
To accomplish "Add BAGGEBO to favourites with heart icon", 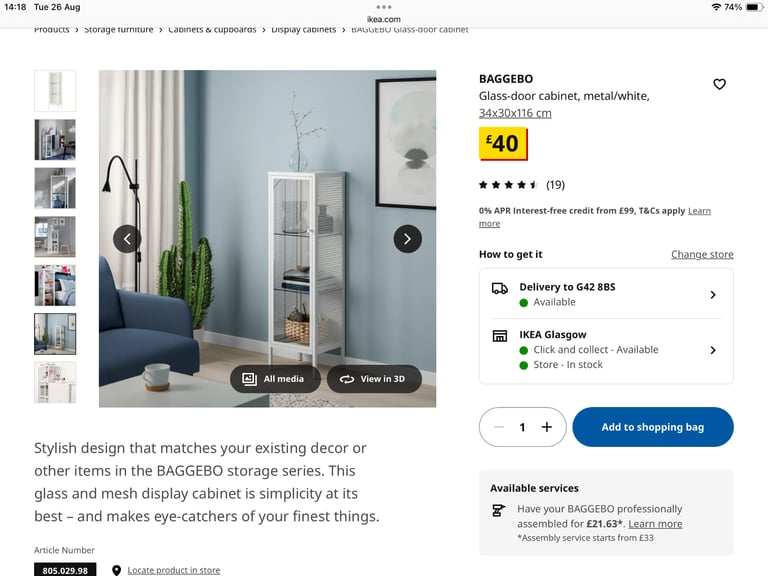I will (x=719, y=84).
